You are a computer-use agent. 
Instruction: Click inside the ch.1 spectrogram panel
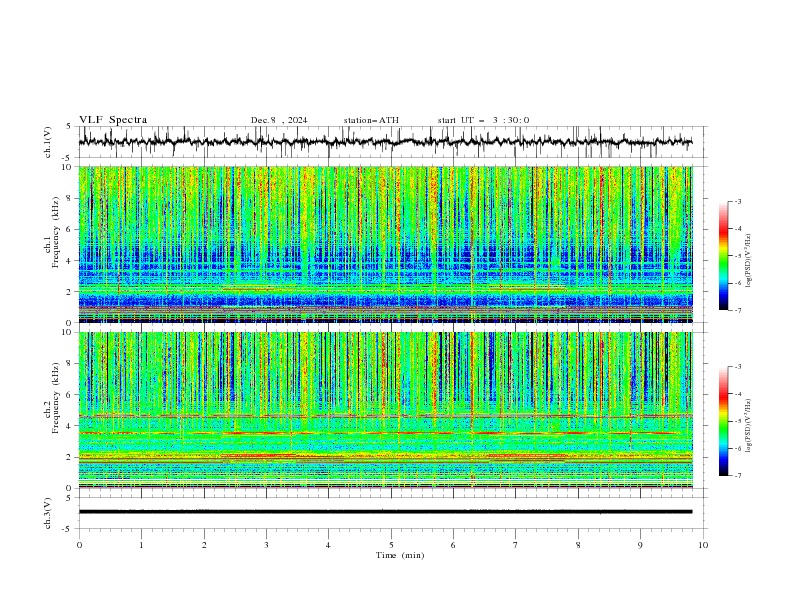click(x=385, y=244)
